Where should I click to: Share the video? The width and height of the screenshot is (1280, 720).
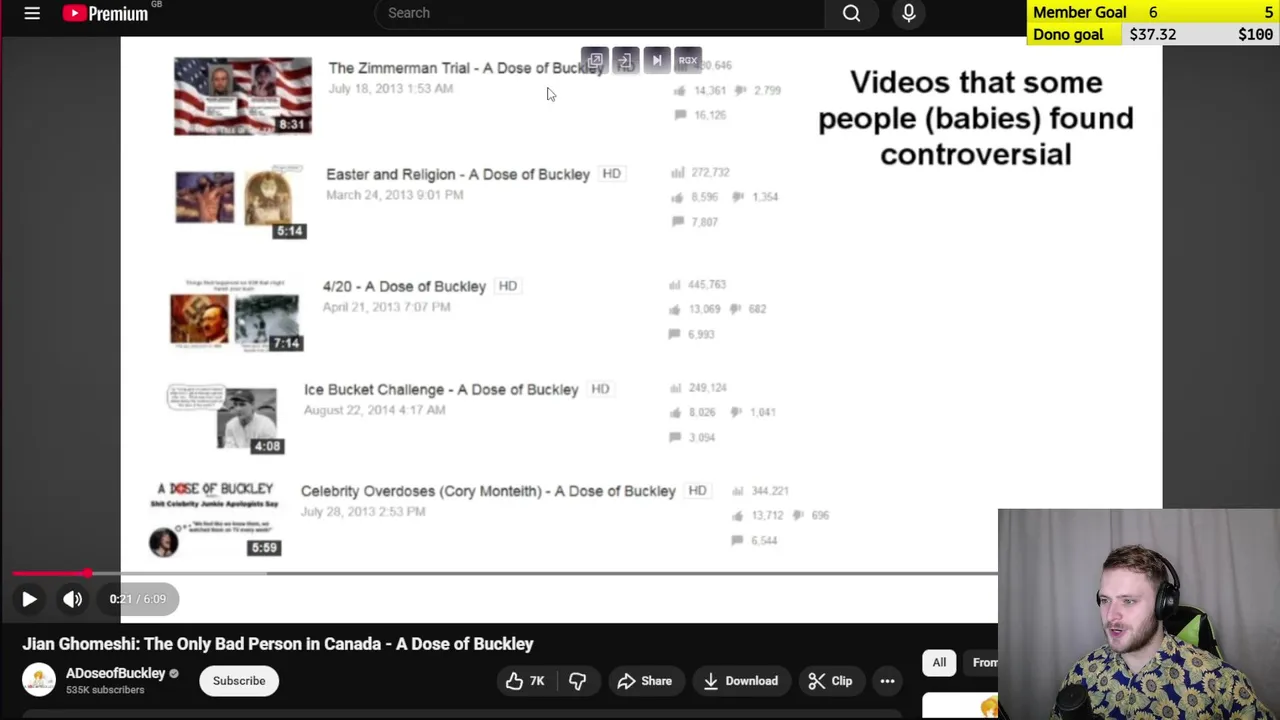(645, 681)
